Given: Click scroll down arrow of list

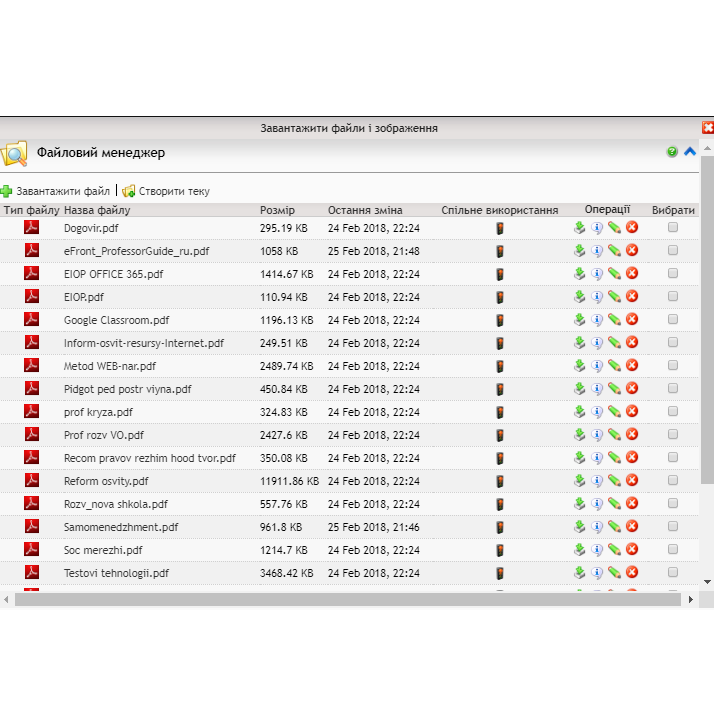Looking at the screenshot, I should tap(707, 582).
